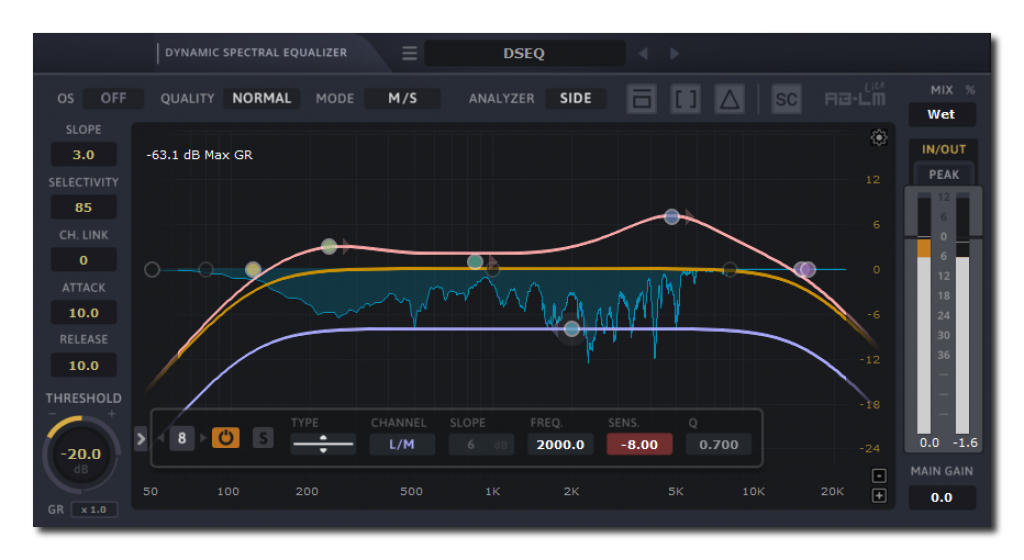Go to the previous preset arrow

click(x=643, y=54)
